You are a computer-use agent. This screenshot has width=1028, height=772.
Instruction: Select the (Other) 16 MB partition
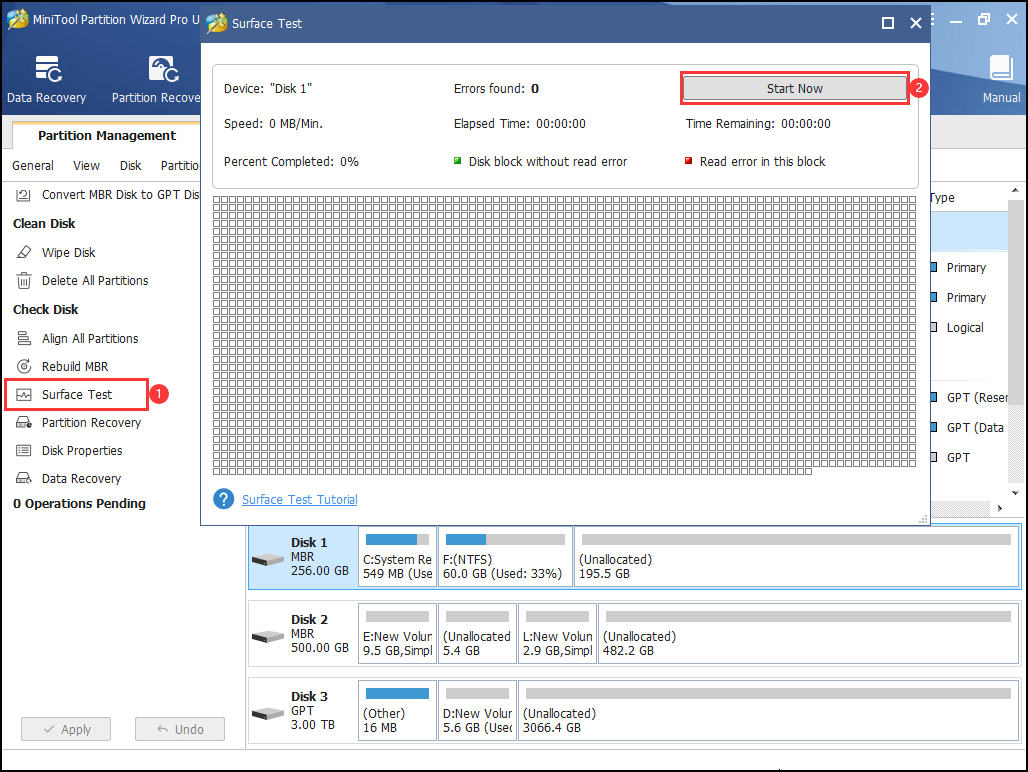[x=397, y=710]
